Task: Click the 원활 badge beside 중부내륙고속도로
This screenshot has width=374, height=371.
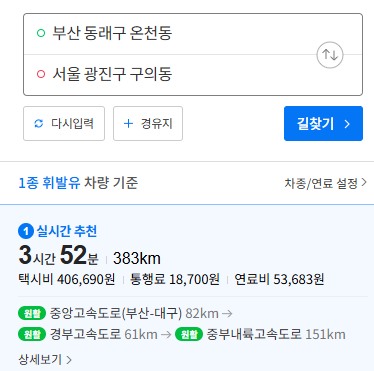Action: pos(189,334)
